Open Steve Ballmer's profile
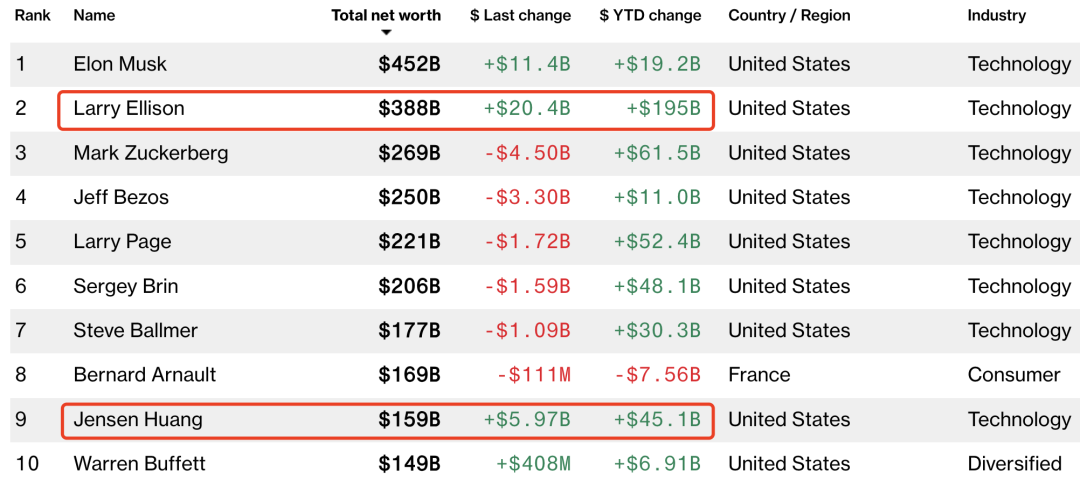Image resolution: width=1080 pixels, height=479 pixels. click(x=135, y=330)
